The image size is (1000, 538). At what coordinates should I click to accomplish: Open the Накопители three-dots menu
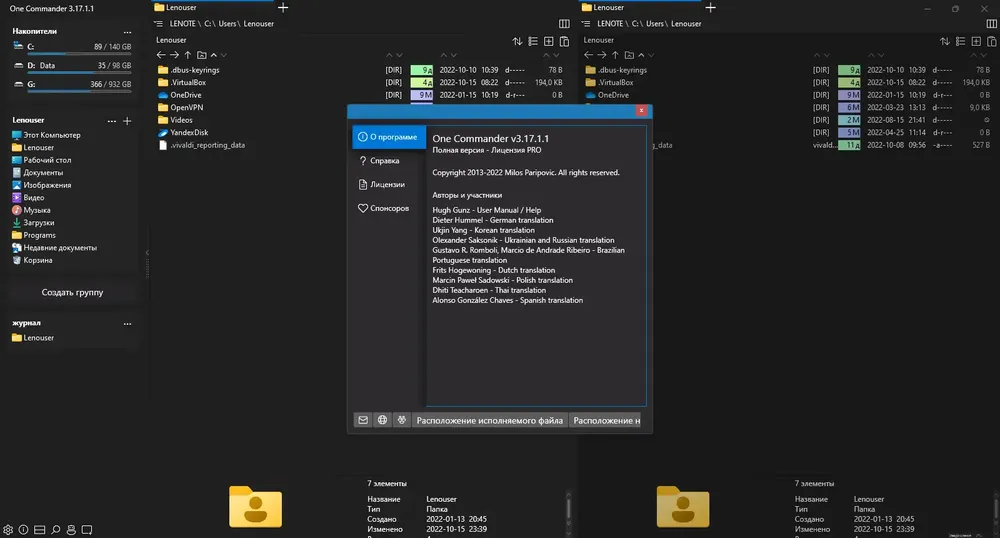click(x=128, y=31)
